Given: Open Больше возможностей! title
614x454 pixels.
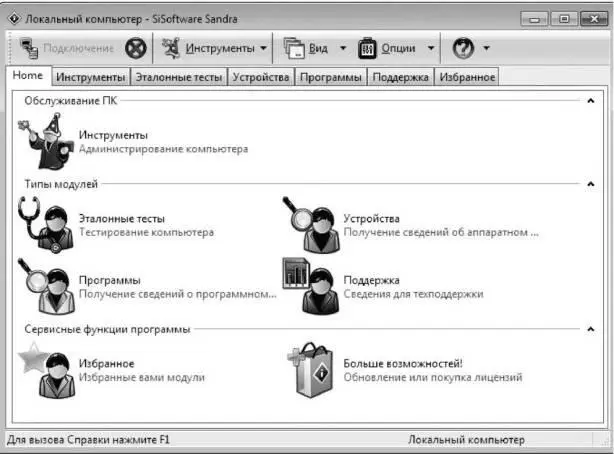Looking at the screenshot, I should pos(403,364).
